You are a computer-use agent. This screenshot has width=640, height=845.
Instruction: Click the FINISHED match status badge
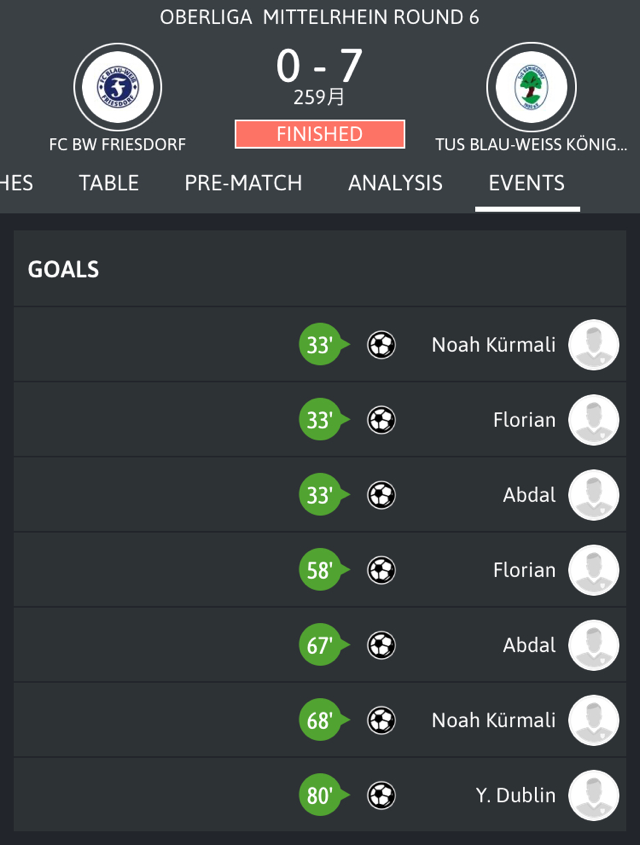320,134
